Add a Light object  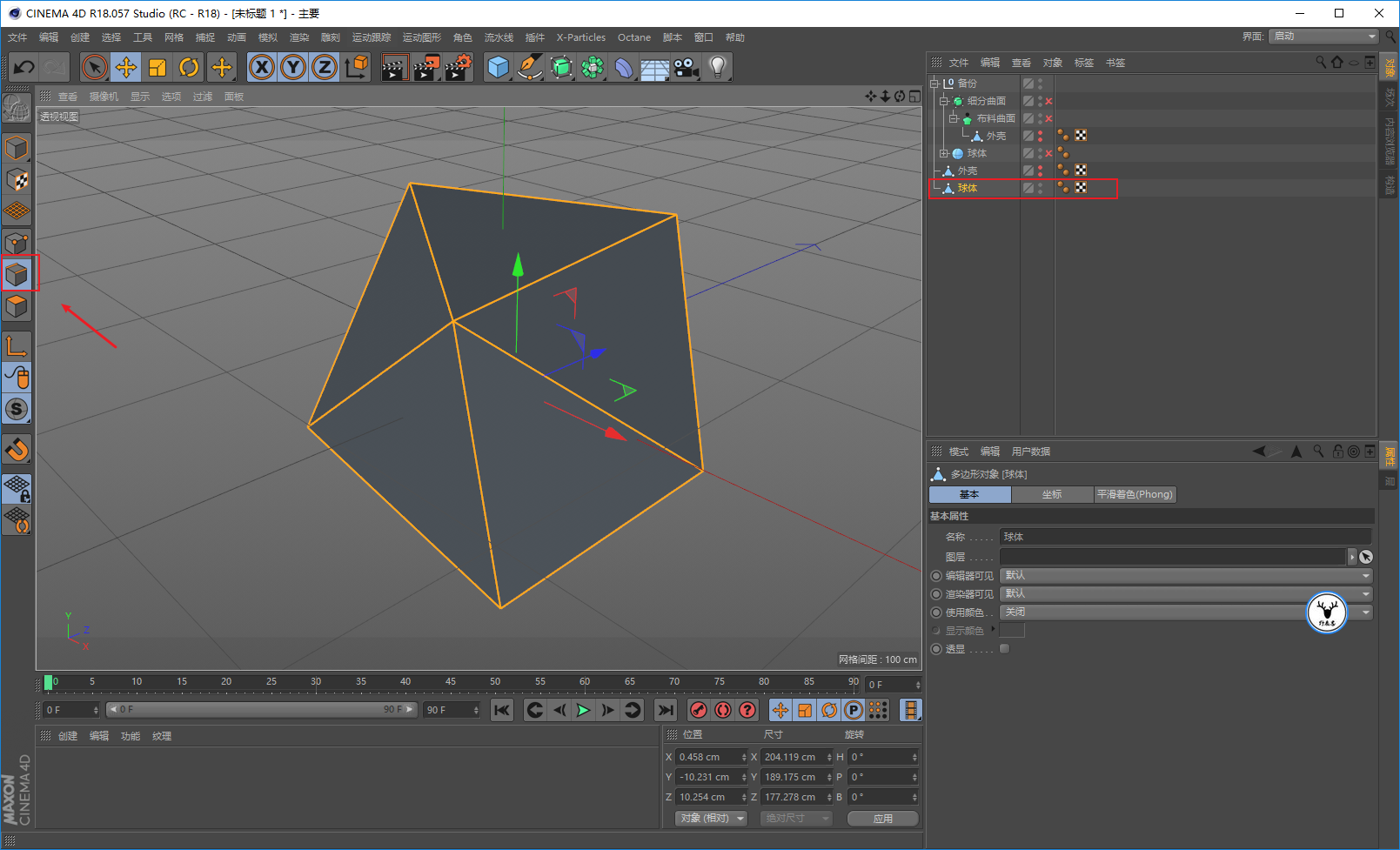[x=717, y=67]
